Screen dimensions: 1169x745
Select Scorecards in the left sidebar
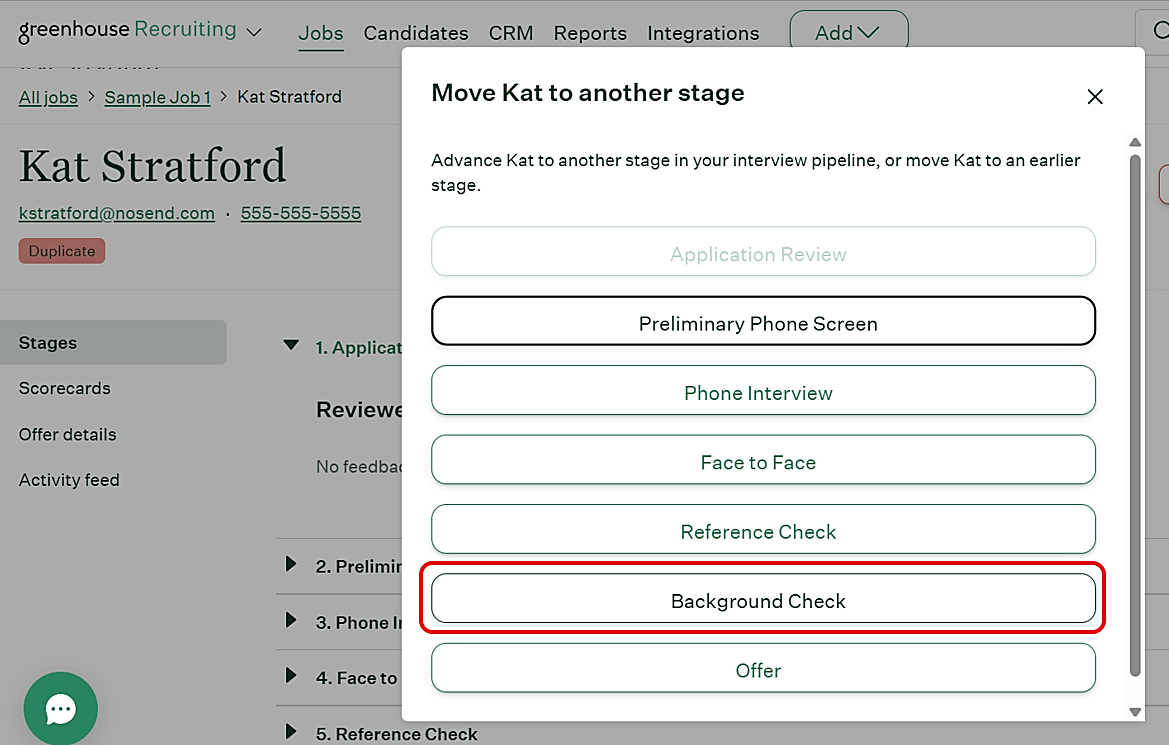tap(64, 388)
